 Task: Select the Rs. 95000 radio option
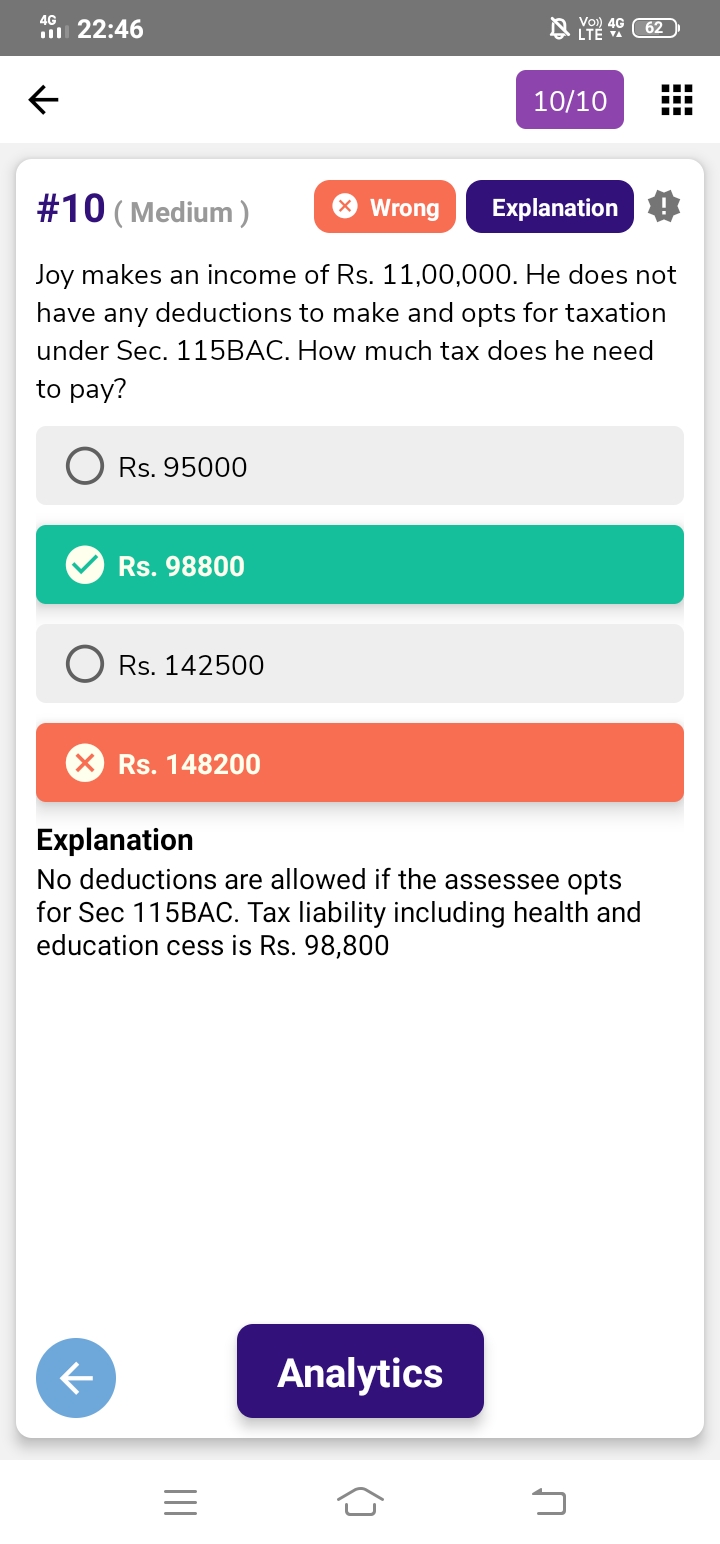(x=85, y=466)
